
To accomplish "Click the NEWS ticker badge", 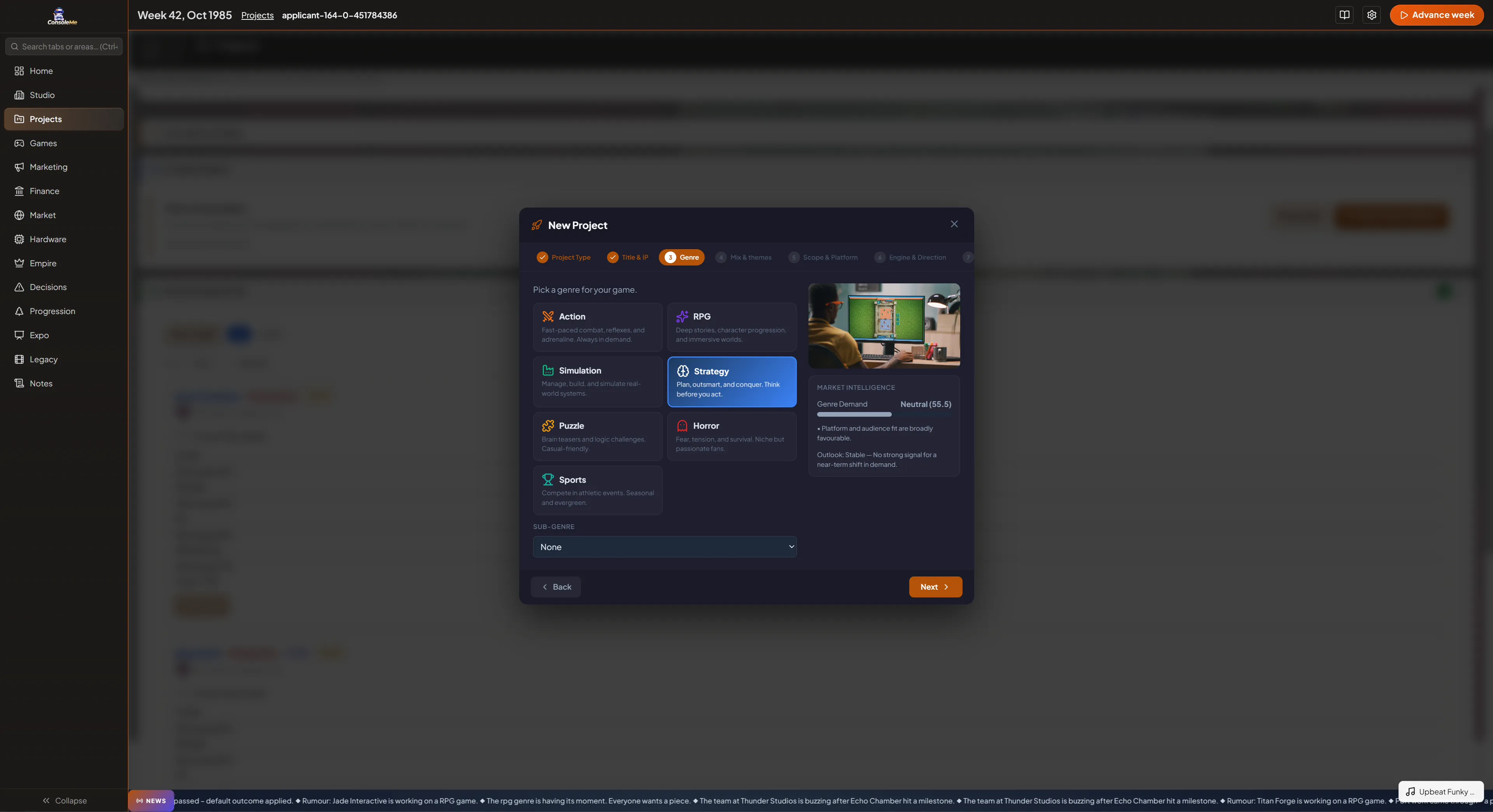I will pos(151,801).
